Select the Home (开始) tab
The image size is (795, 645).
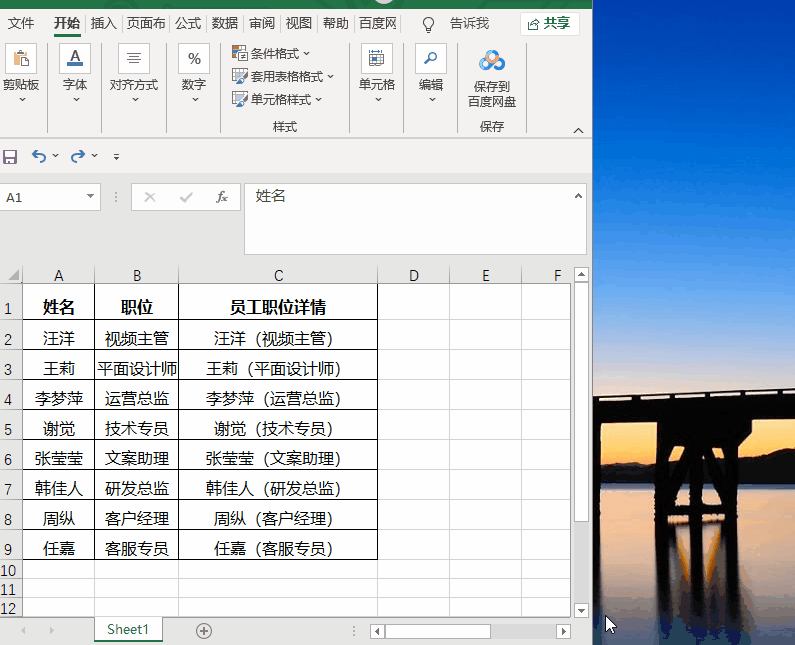[x=67, y=23]
